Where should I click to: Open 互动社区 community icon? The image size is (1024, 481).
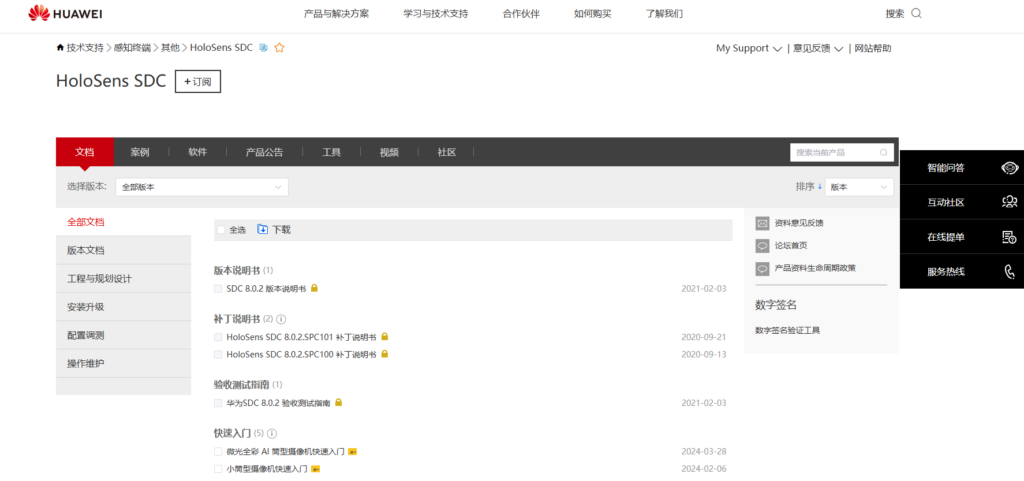tap(1009, 202)
